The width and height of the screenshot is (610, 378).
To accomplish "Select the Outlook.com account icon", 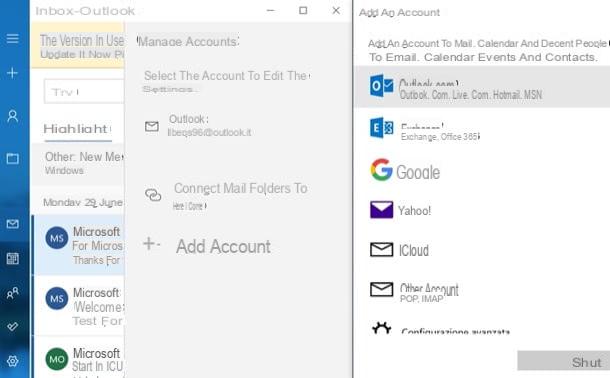I will tap(381, 86).
